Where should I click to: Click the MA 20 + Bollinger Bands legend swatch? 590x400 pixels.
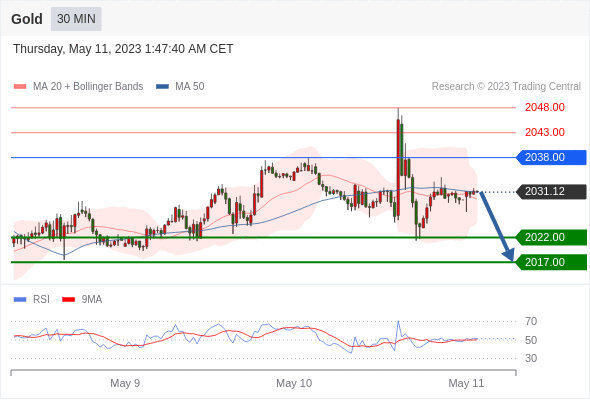pyautogui.click(x=20, y=87)
